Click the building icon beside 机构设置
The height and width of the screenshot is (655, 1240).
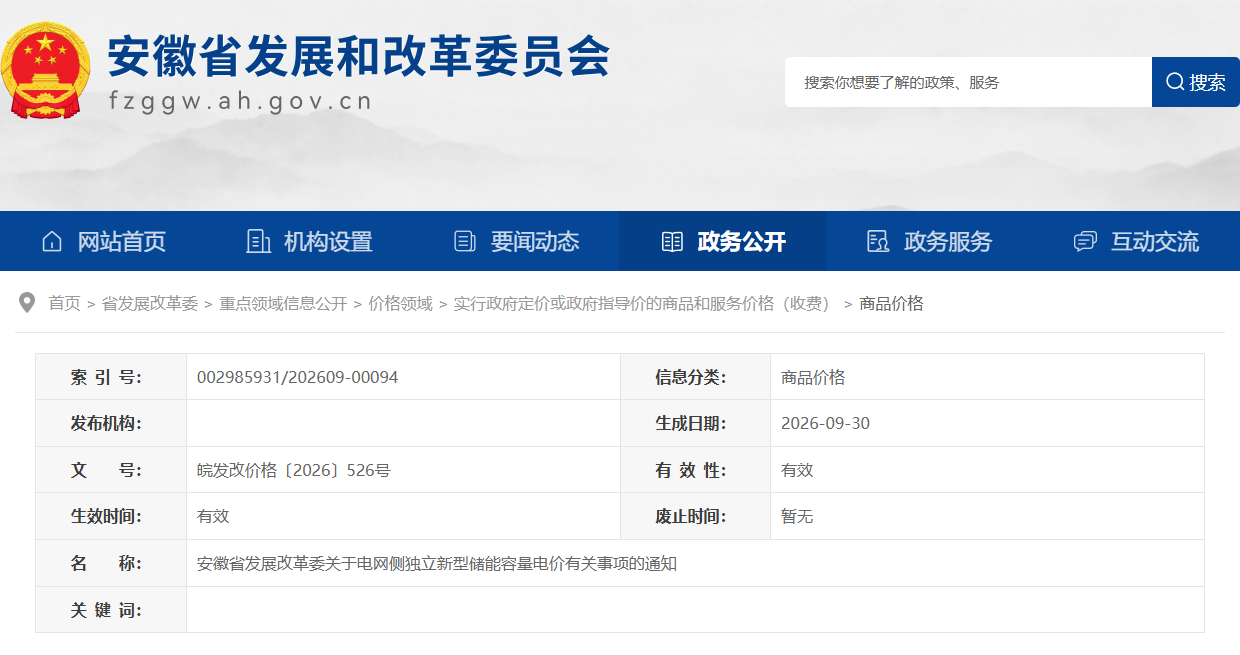coord(258,241)
